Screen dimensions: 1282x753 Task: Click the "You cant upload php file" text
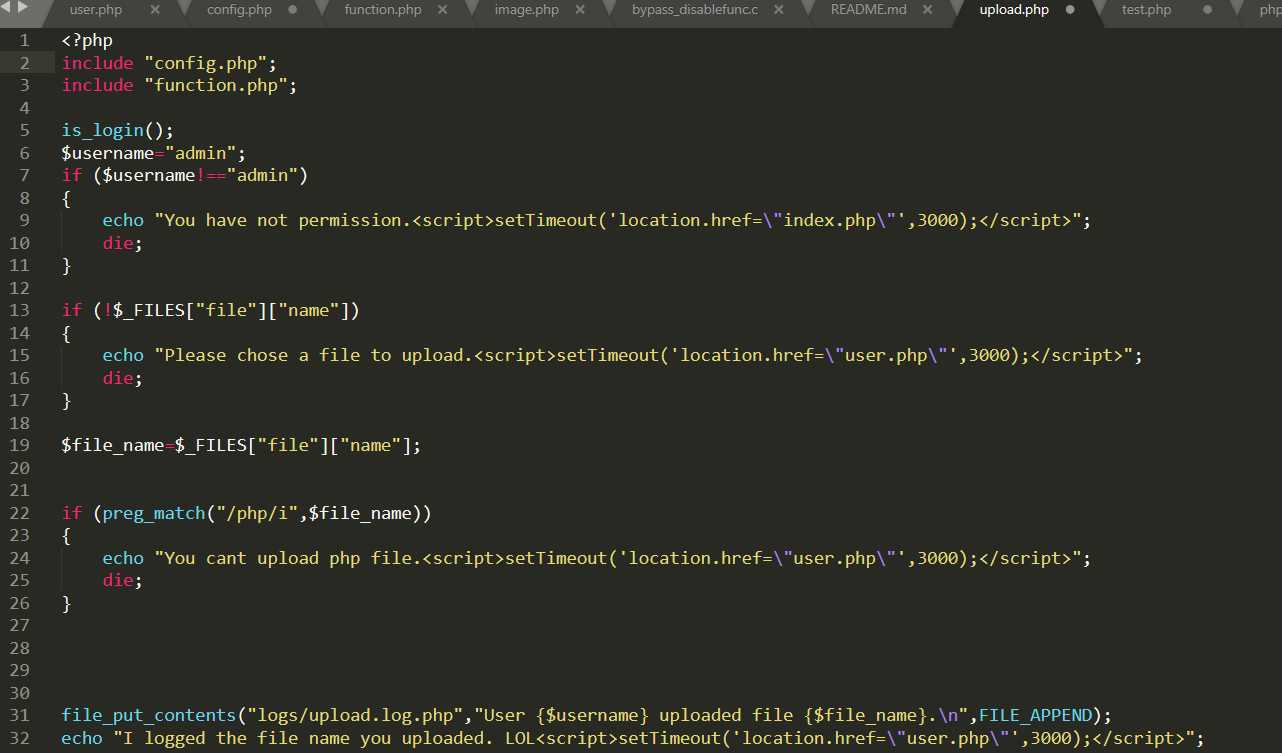pos(293,558)
